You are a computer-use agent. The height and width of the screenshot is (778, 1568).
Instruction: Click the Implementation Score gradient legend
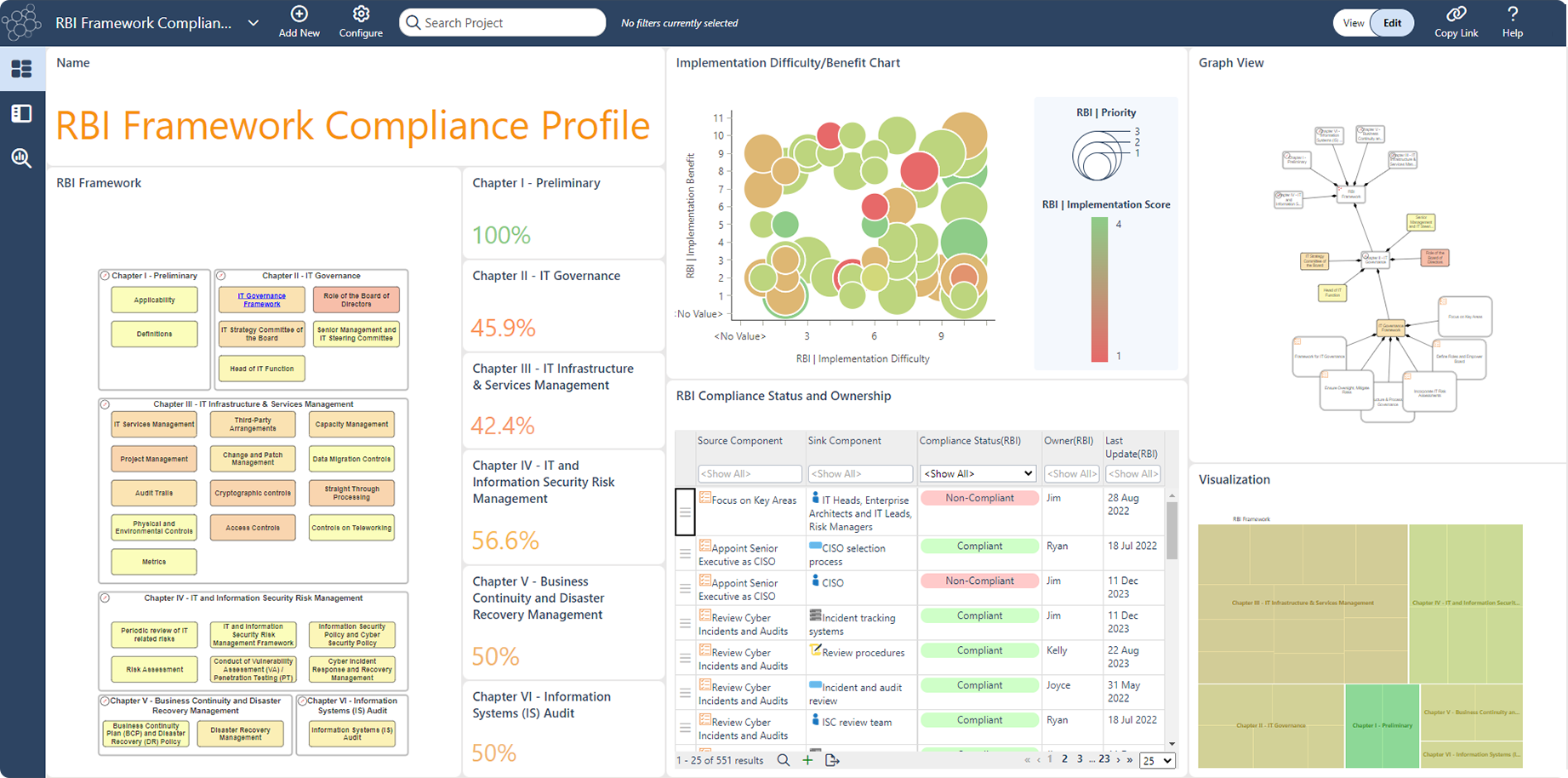tap(1098, 289)
